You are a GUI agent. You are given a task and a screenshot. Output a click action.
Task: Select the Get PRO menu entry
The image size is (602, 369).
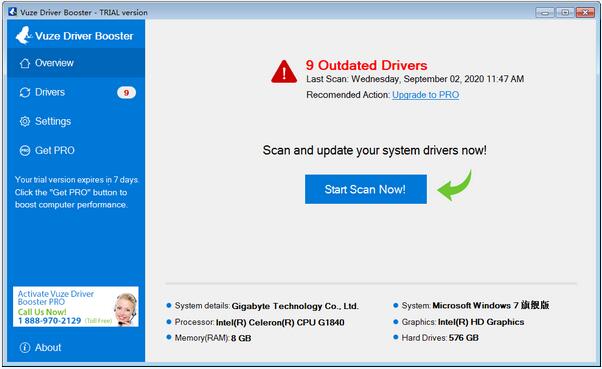(76, 151)
